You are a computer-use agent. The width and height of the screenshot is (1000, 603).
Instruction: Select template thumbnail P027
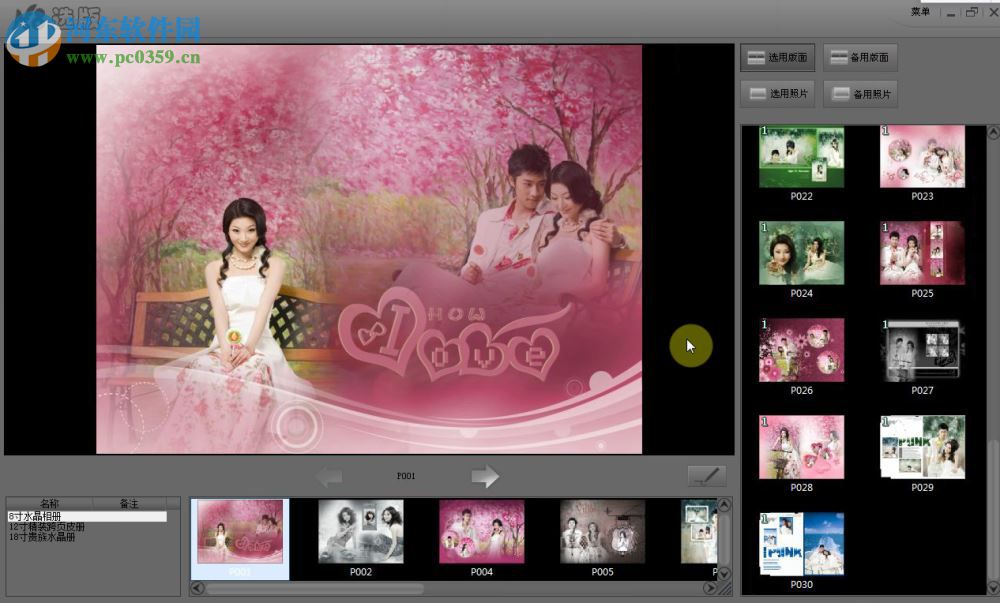point(922,350)
